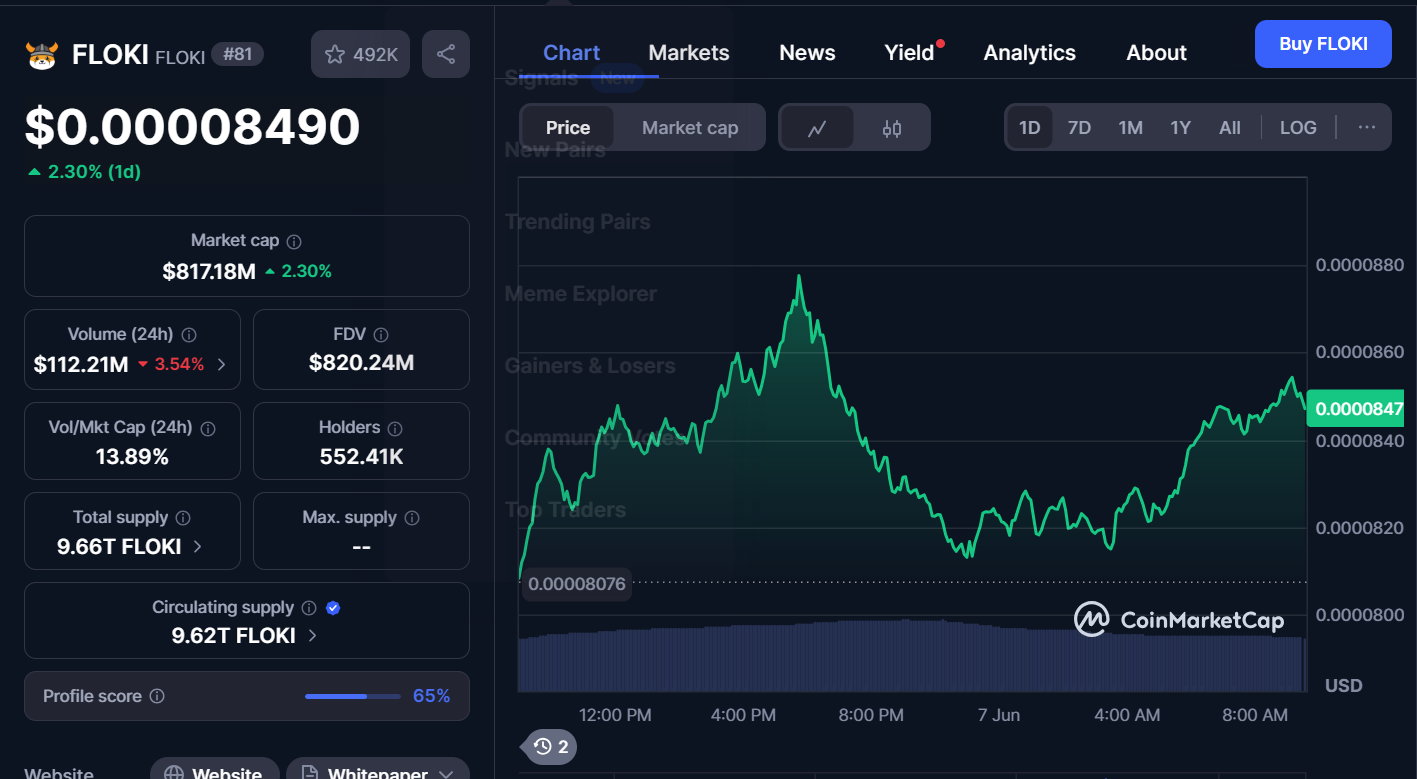This screenshot has width=1417, height=779.
Task: Open the About tab
Action: pos(1157,53)
